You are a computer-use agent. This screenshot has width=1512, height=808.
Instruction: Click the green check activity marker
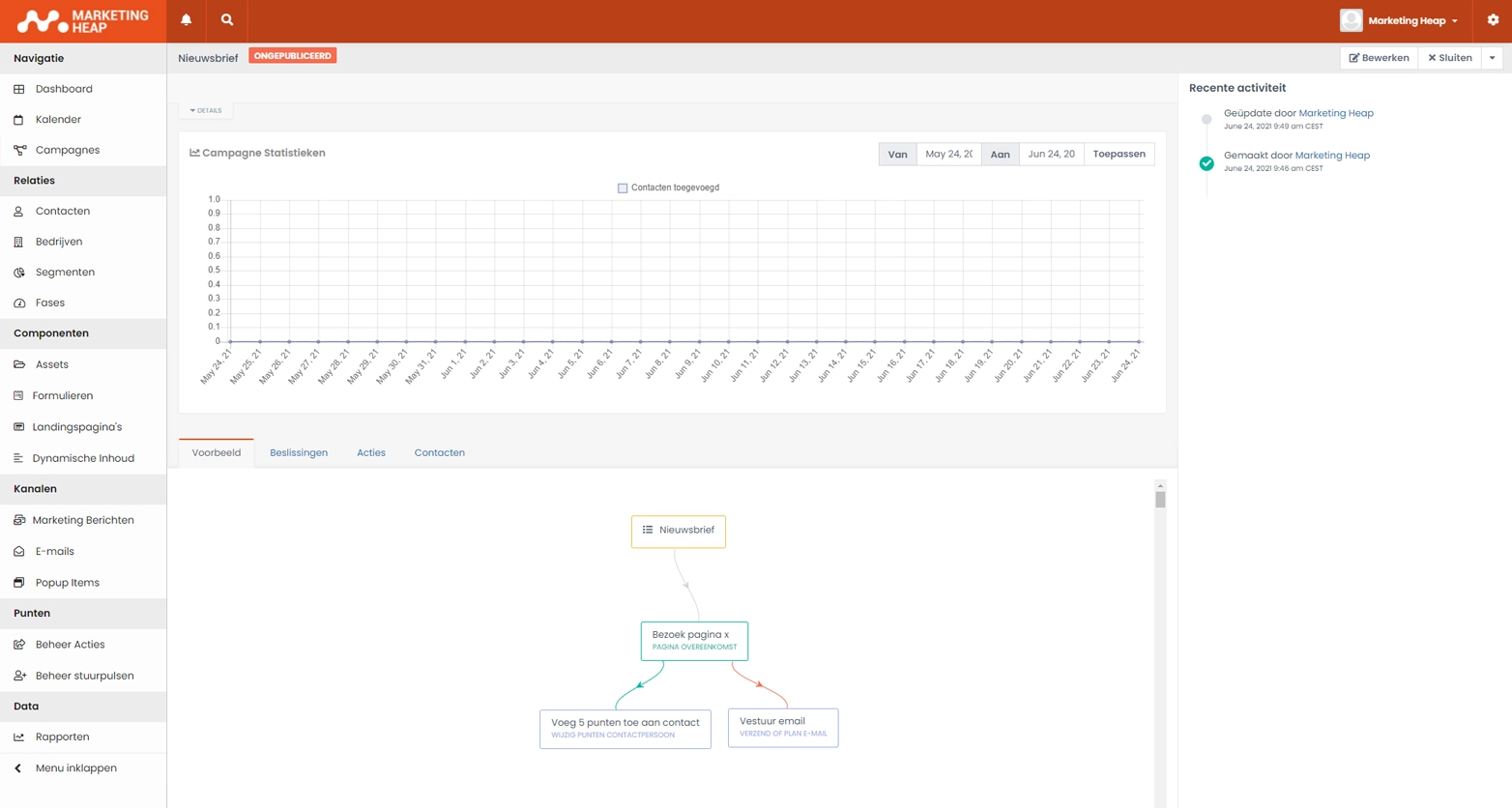click(x=1207, y=163)
